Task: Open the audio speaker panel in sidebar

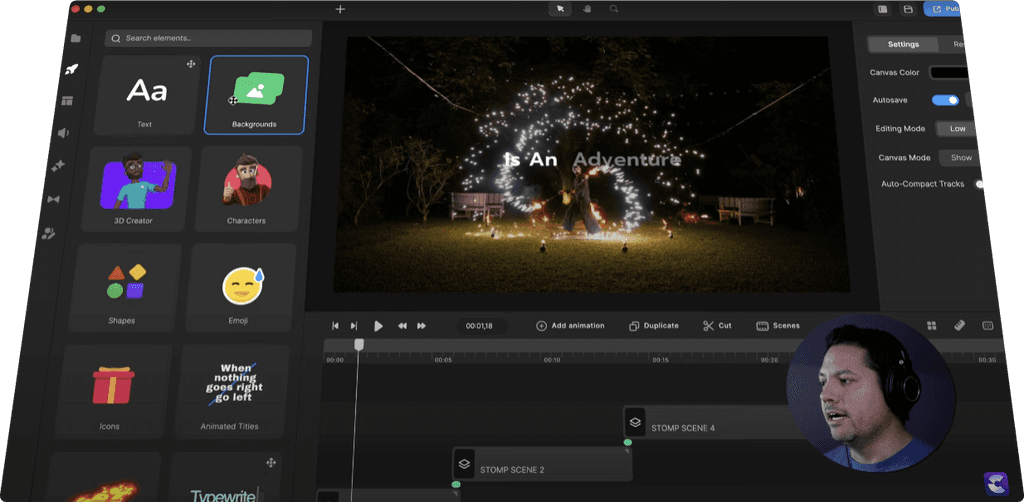Action: pos(64,133)
